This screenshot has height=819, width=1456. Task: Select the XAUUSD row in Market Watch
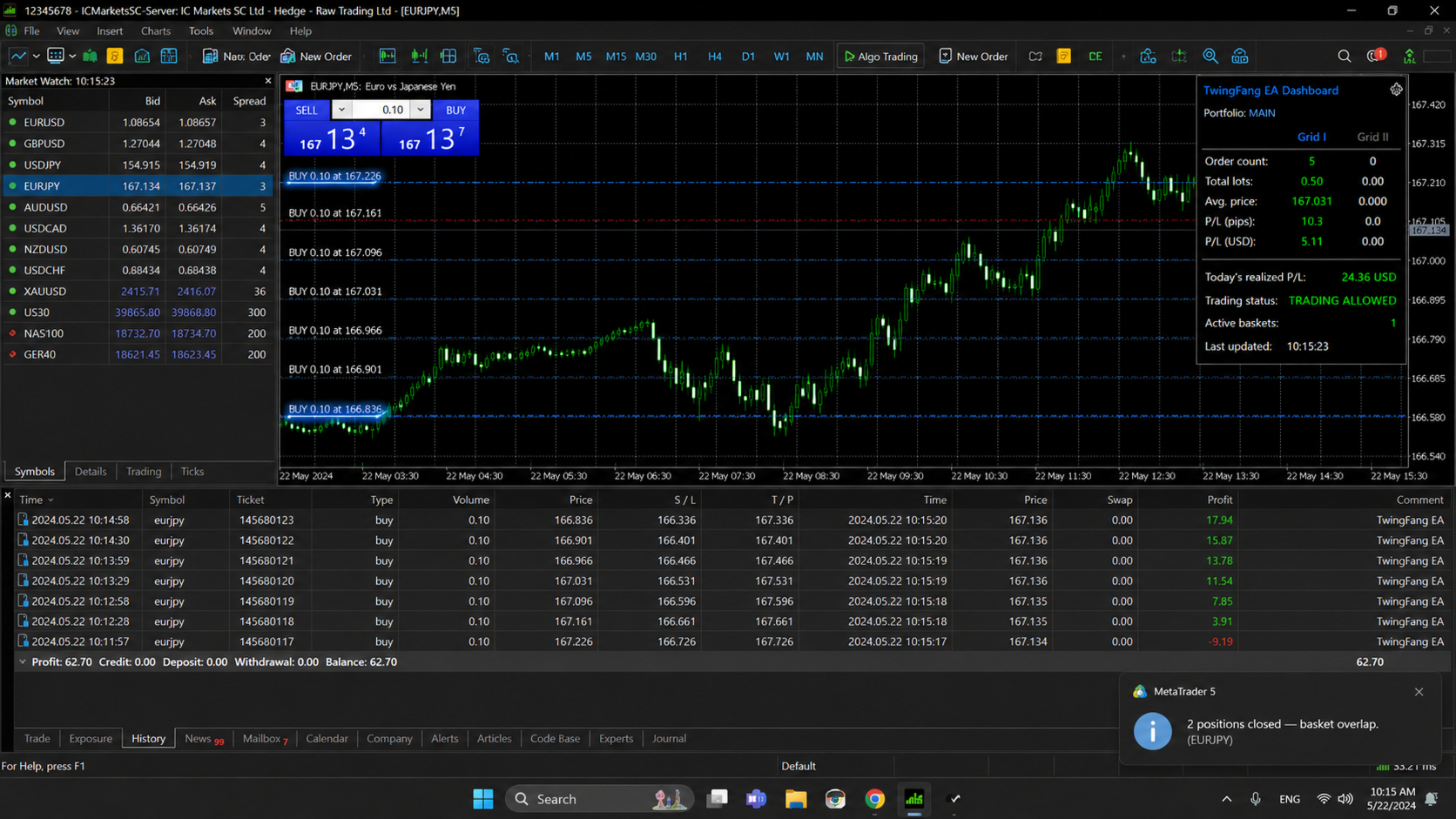(138, 292)
